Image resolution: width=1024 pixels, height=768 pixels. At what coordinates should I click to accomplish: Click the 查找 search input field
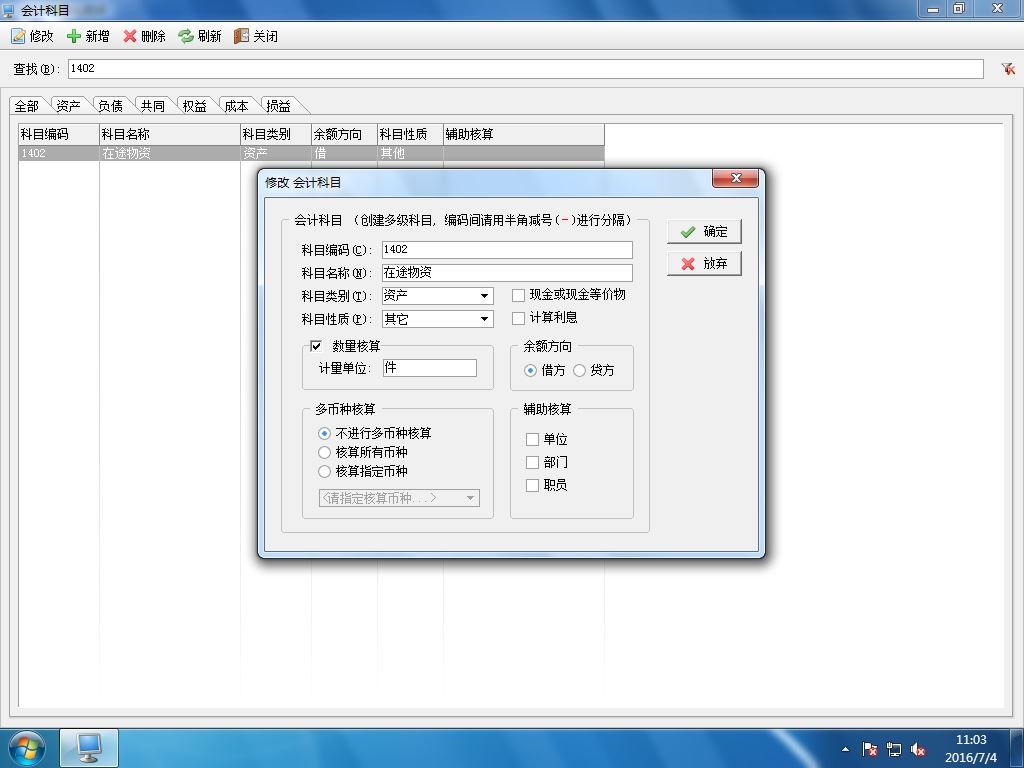coord(525,69)
